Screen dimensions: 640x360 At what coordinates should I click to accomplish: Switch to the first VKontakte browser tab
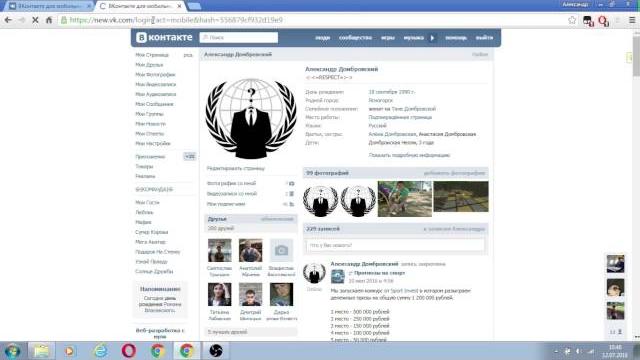[49, 6]
